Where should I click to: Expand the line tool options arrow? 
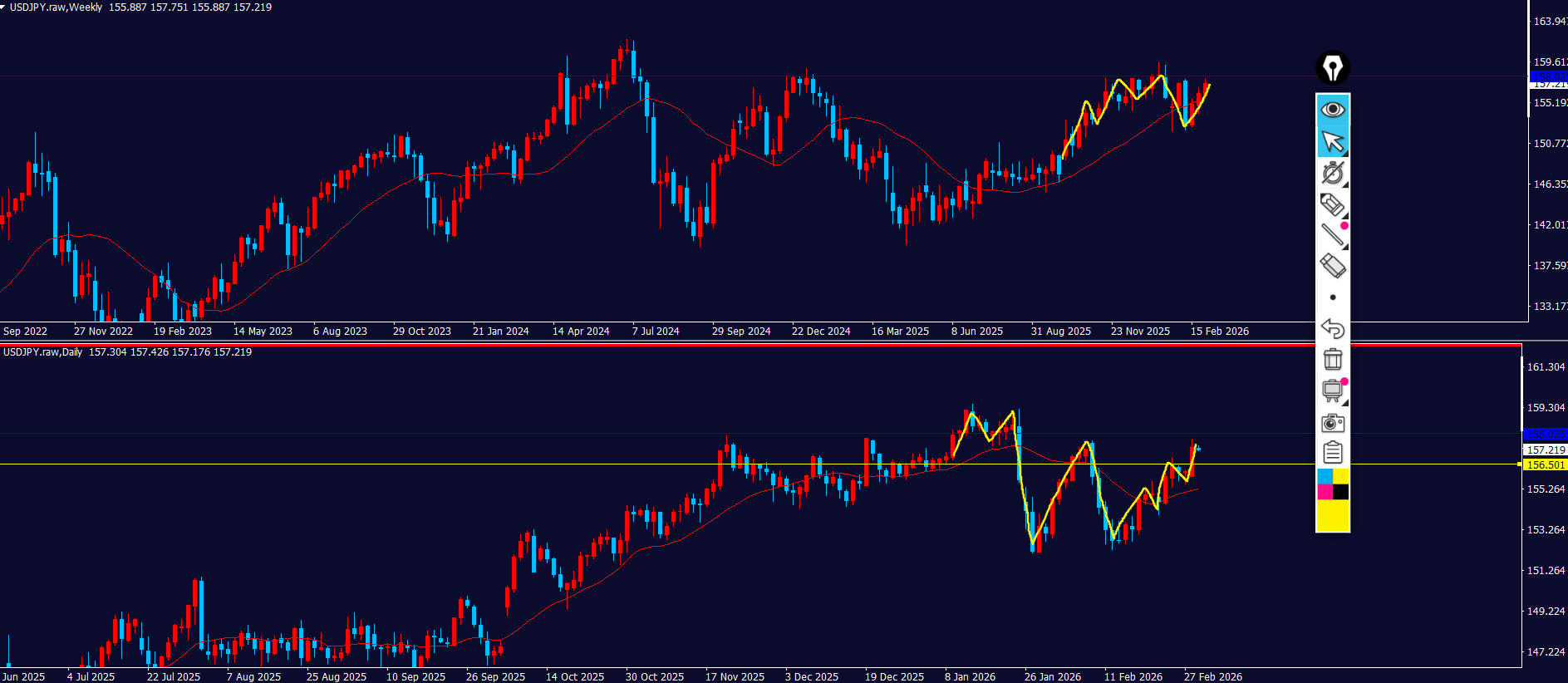(x=1344, y=246)
